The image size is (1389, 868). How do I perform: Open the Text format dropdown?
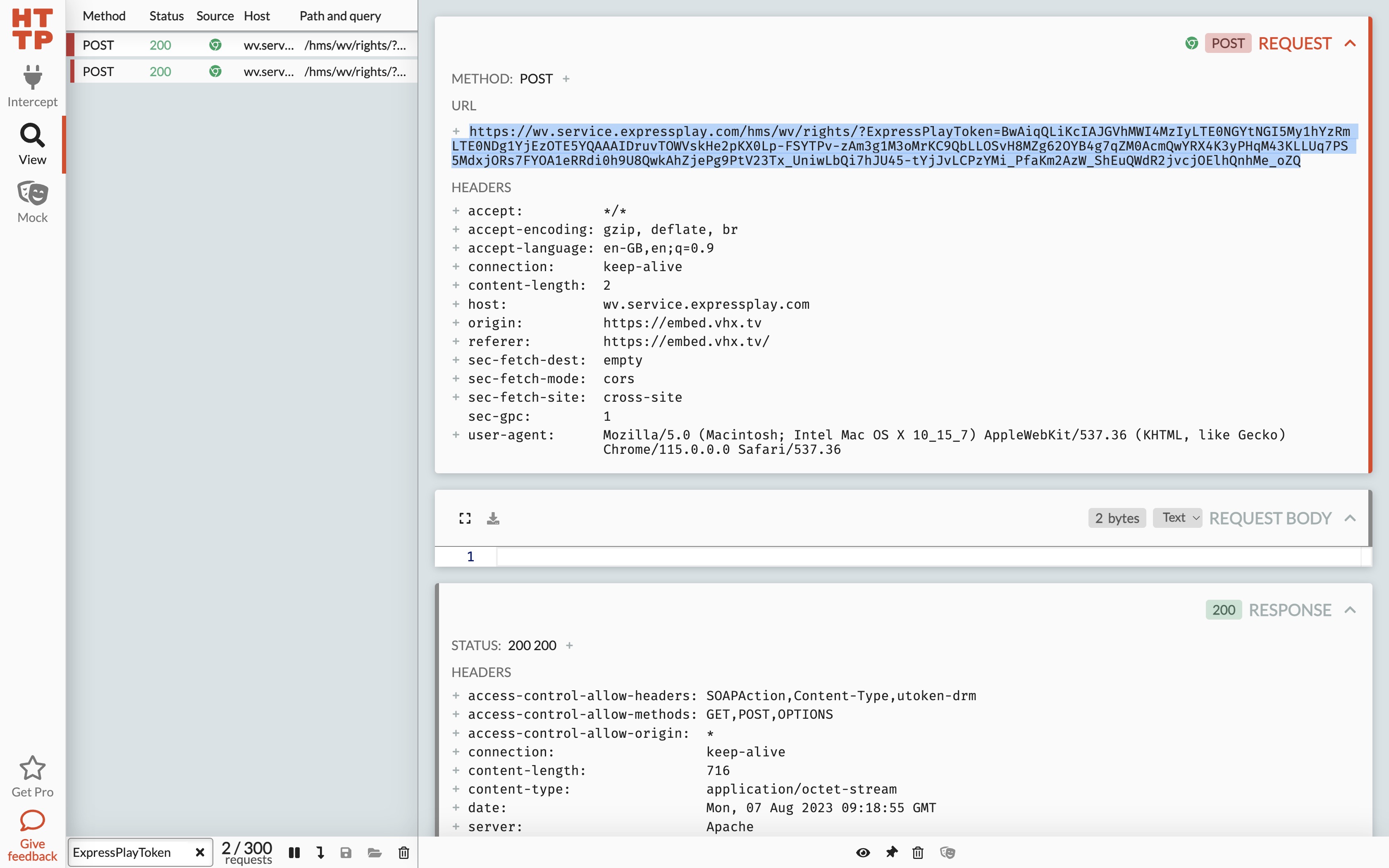tap(1177, 518)
